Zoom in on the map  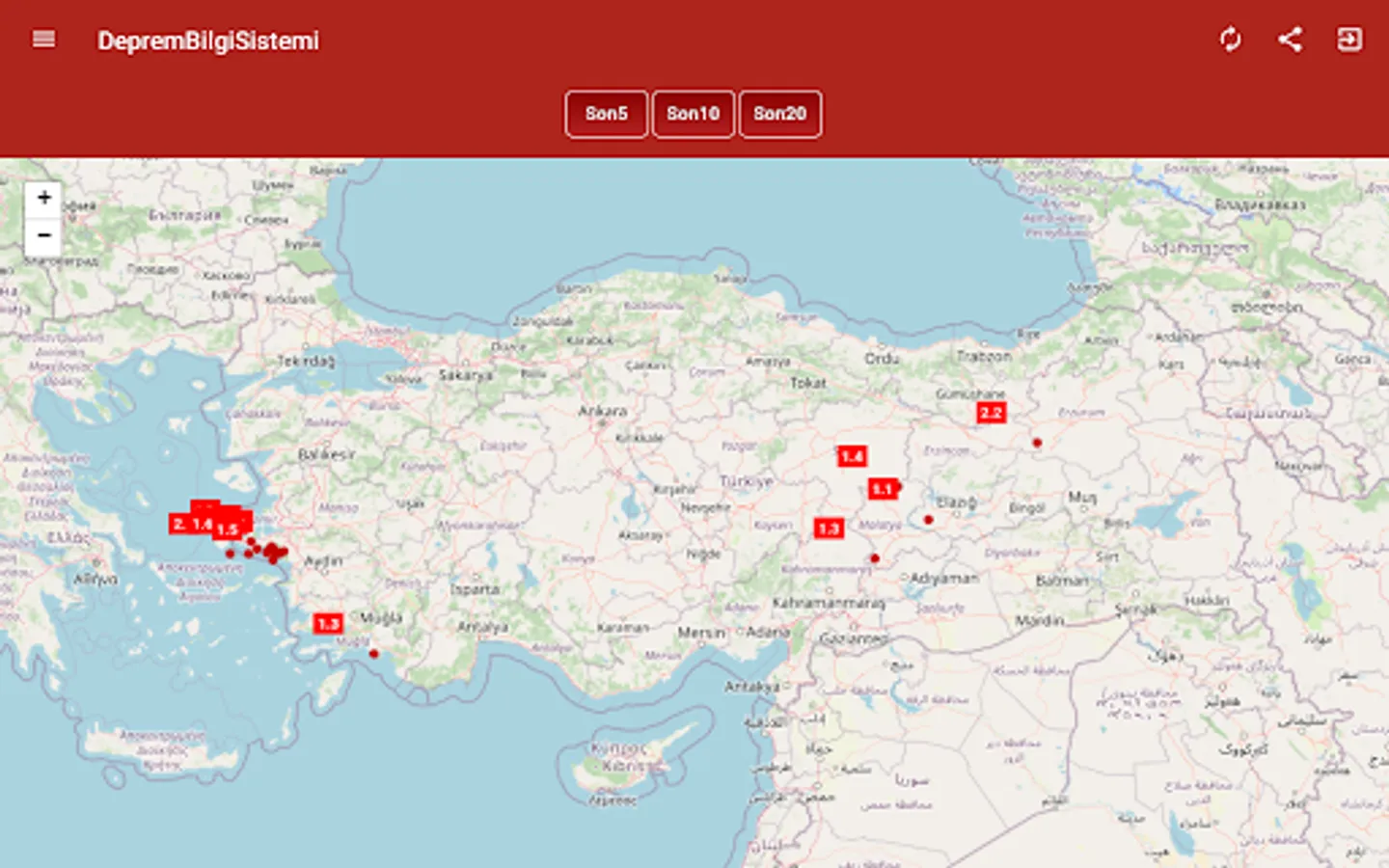click(43, 199)
